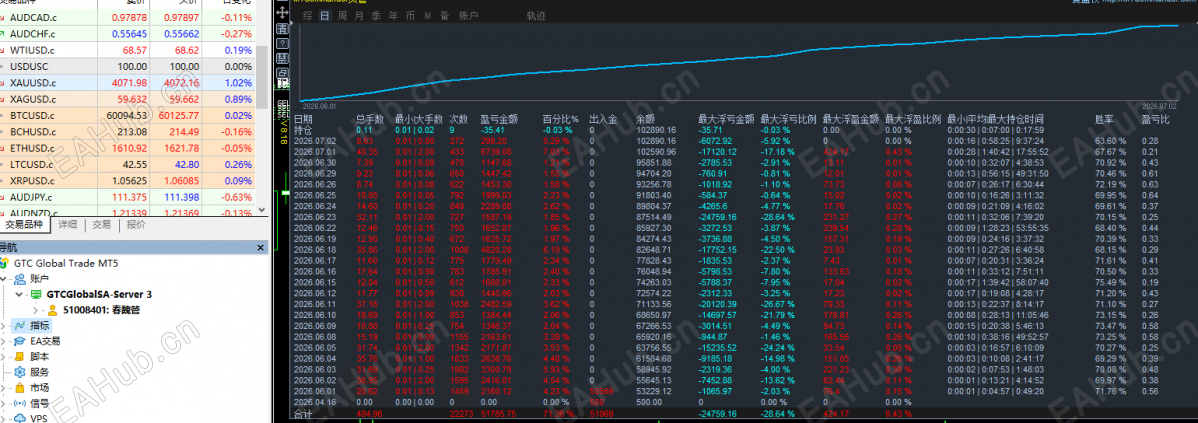Collapse the GTCGlobalSA-Server 3 node
Screen dimensions: 1198x423
pyautogui.click(x=19, y=295)
